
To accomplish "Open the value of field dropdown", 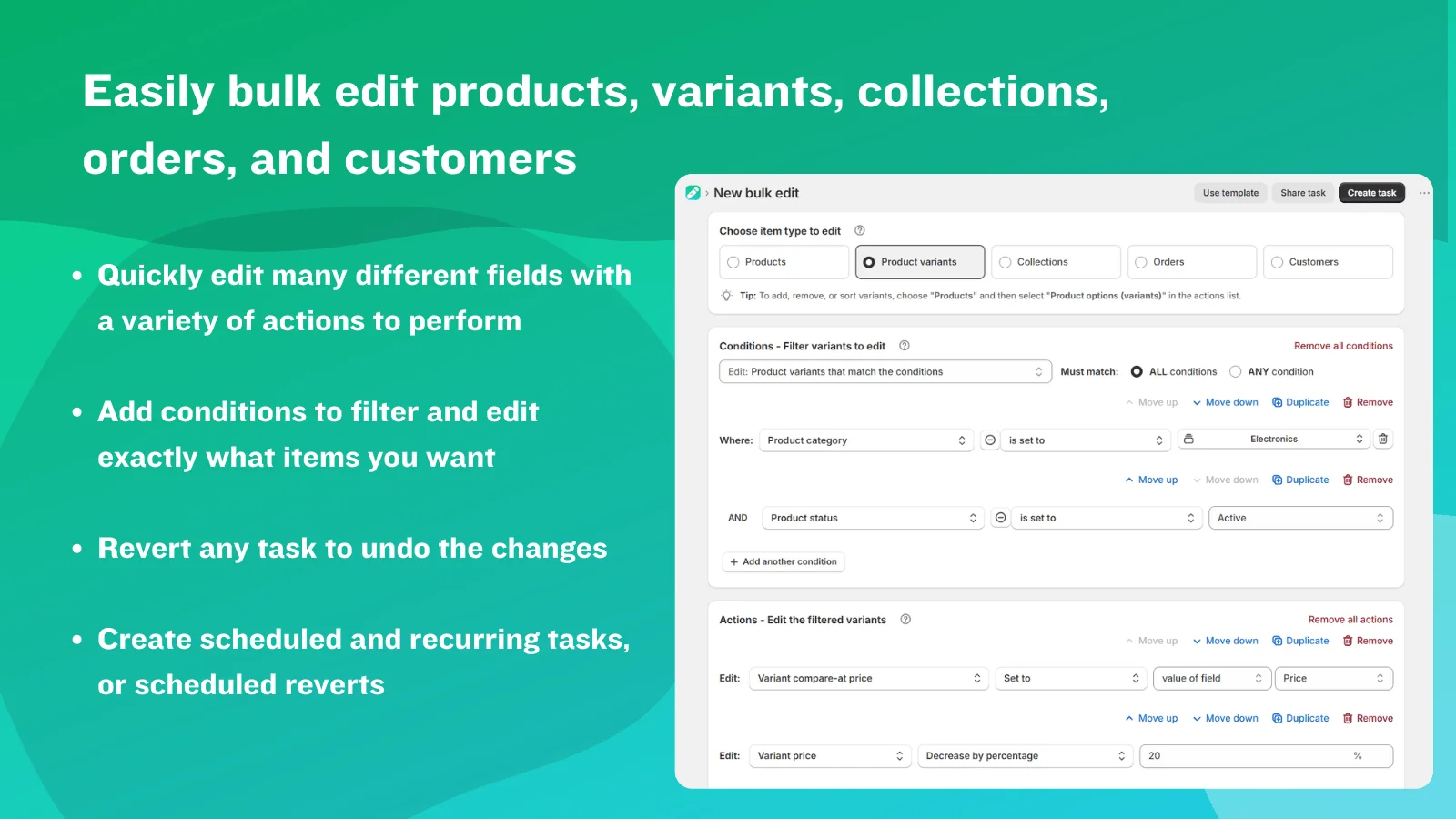I will [1211, 679].
